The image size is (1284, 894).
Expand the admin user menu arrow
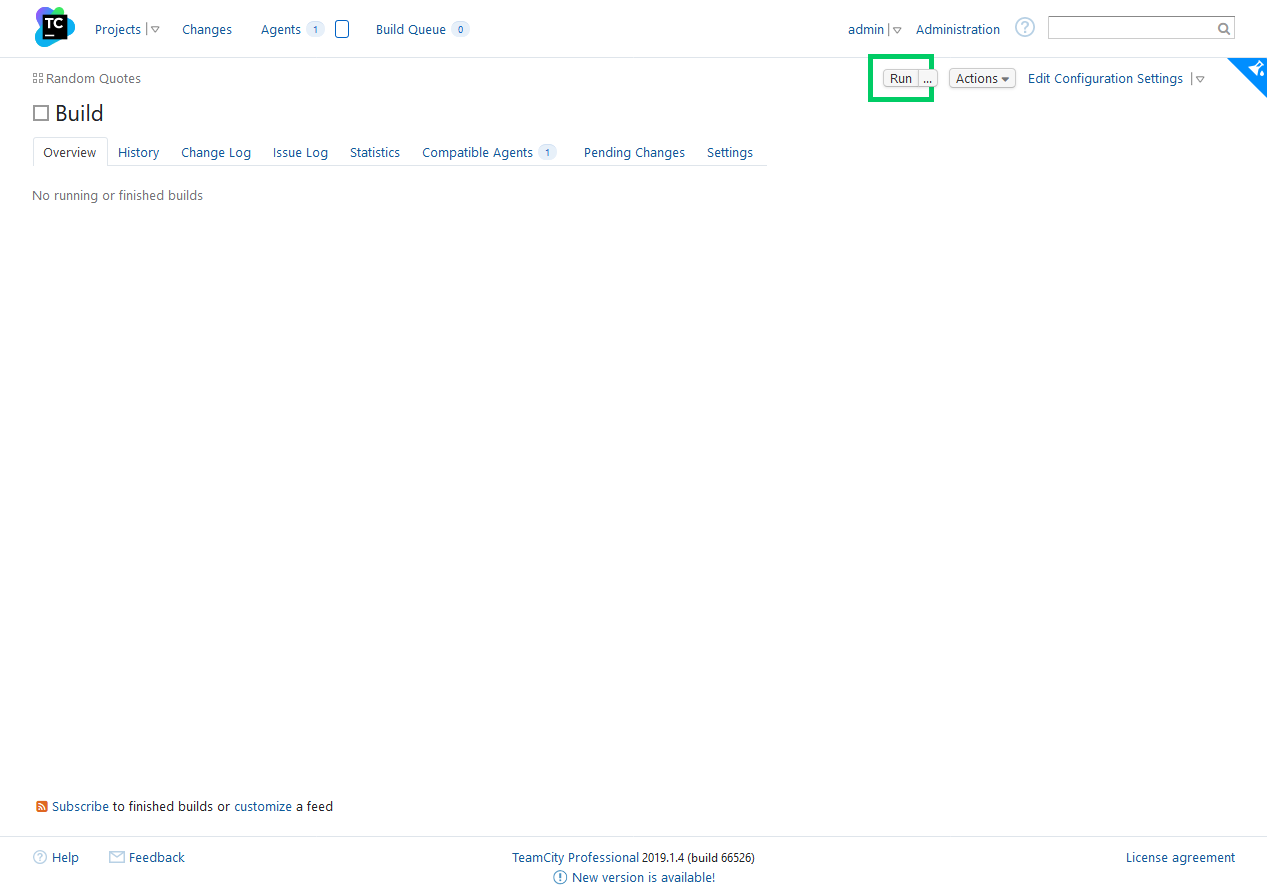coord(897,30)
